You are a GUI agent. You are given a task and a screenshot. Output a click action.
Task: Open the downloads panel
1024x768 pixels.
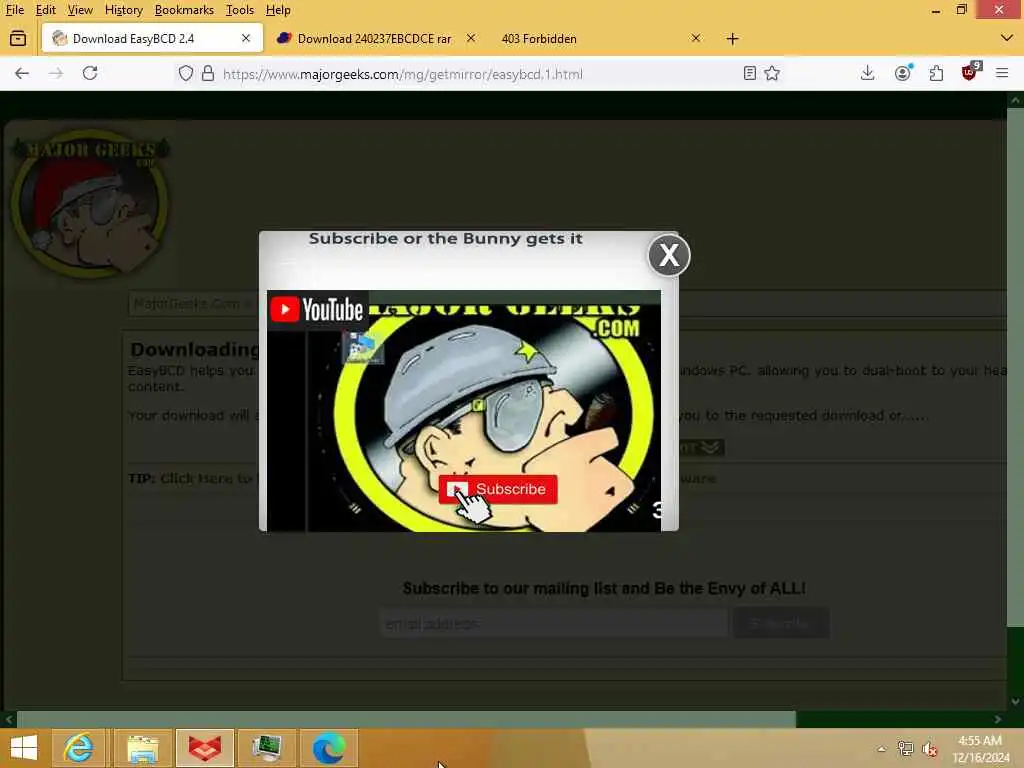(867, 73)
